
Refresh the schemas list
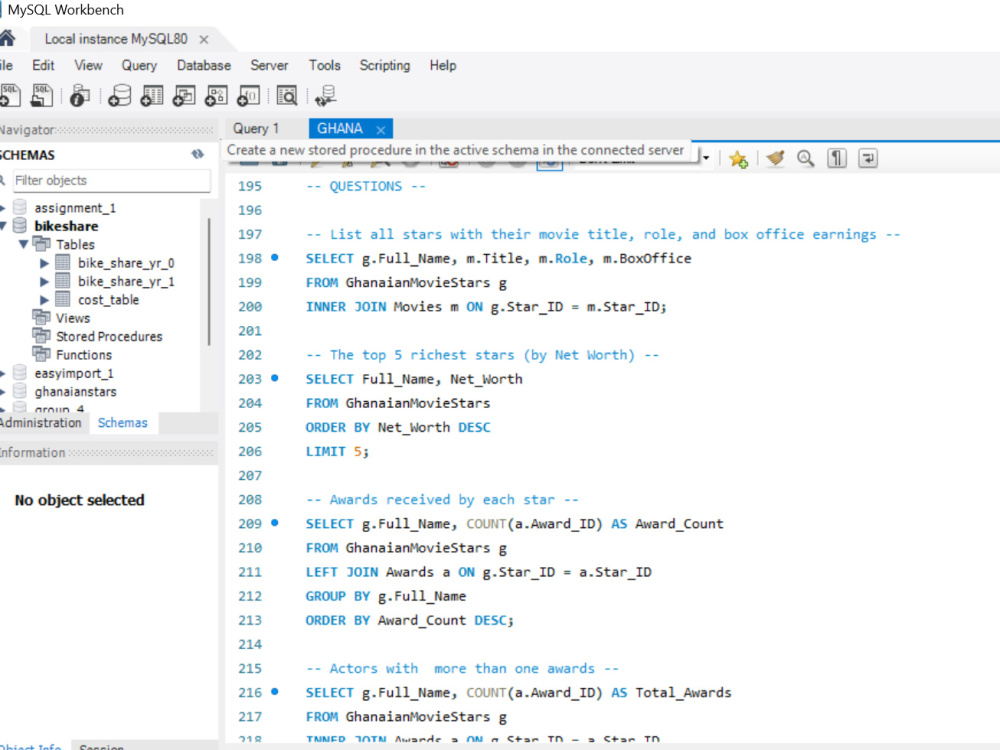(198, 154)
